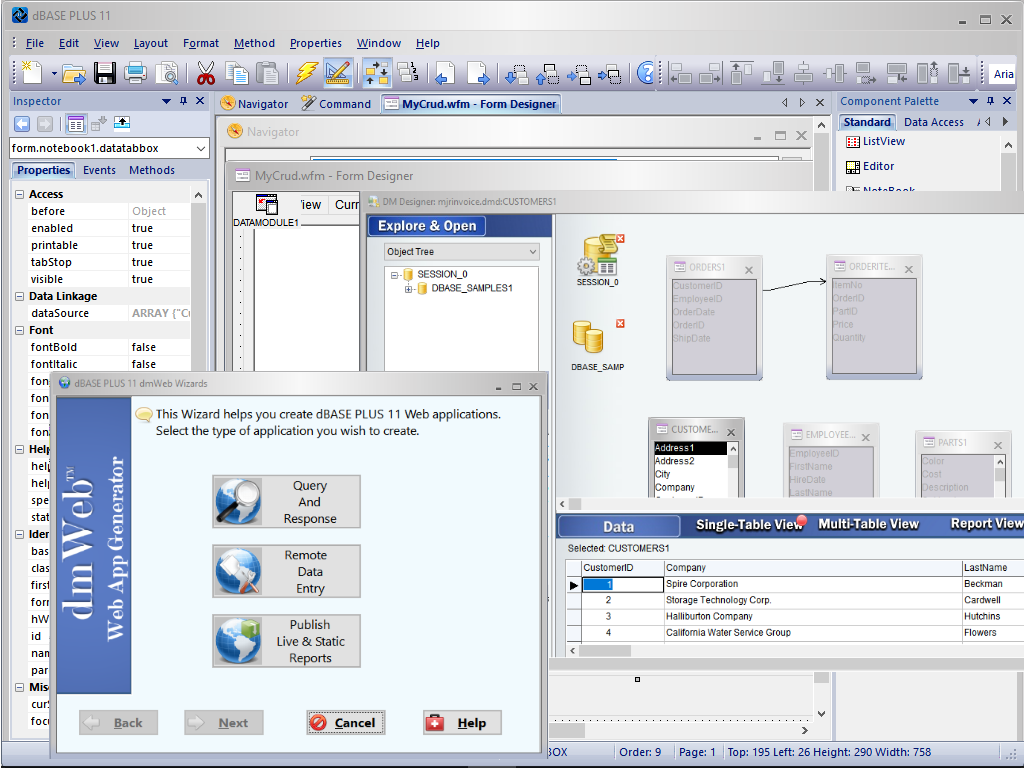
Task: Open the form.notebook1.datatabbox object dropdown
Action: 200,149
